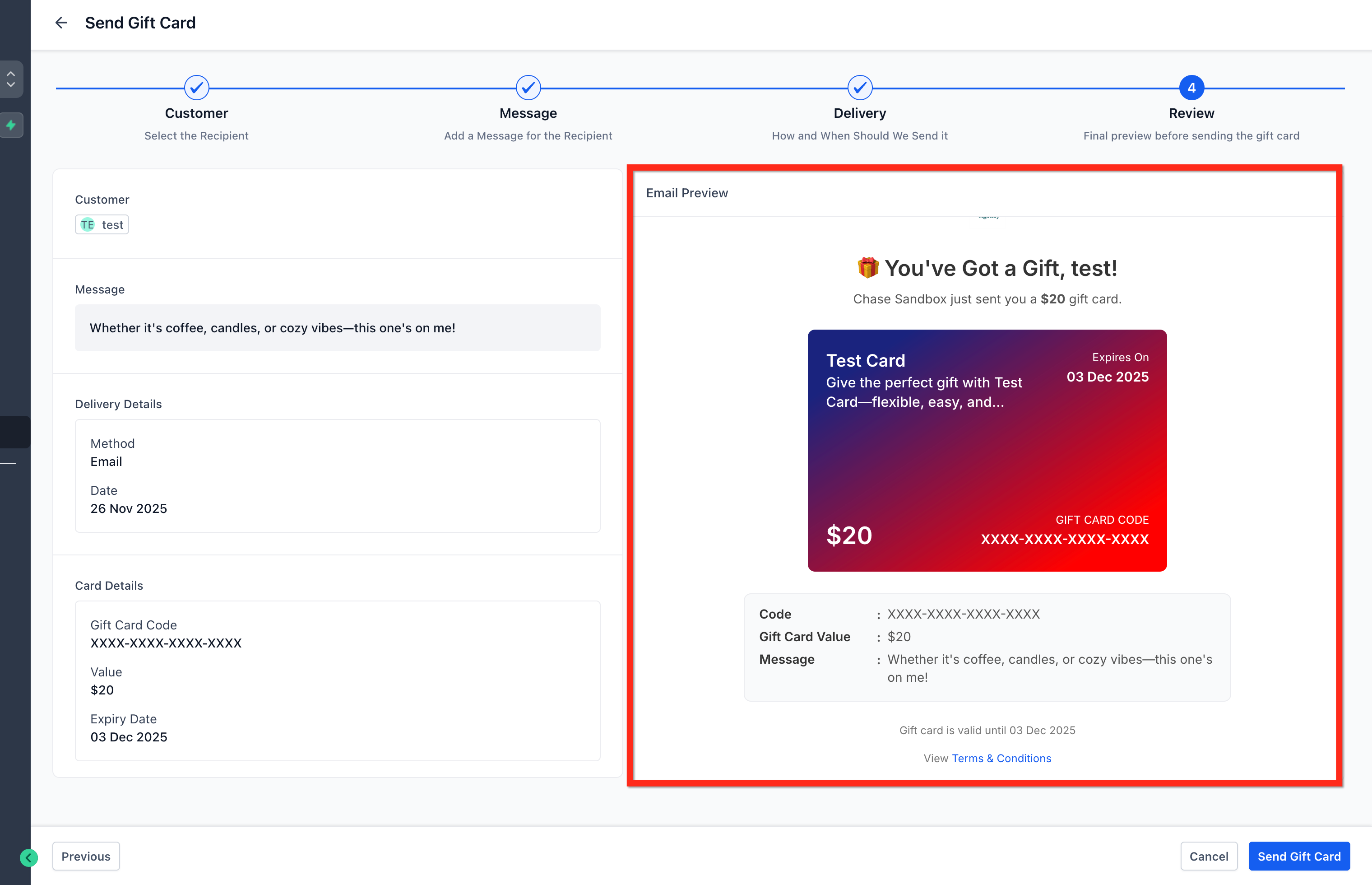Open the Review step label
The width and height of the screenshot is (1372, 885).
click(x=1191, y=113)
